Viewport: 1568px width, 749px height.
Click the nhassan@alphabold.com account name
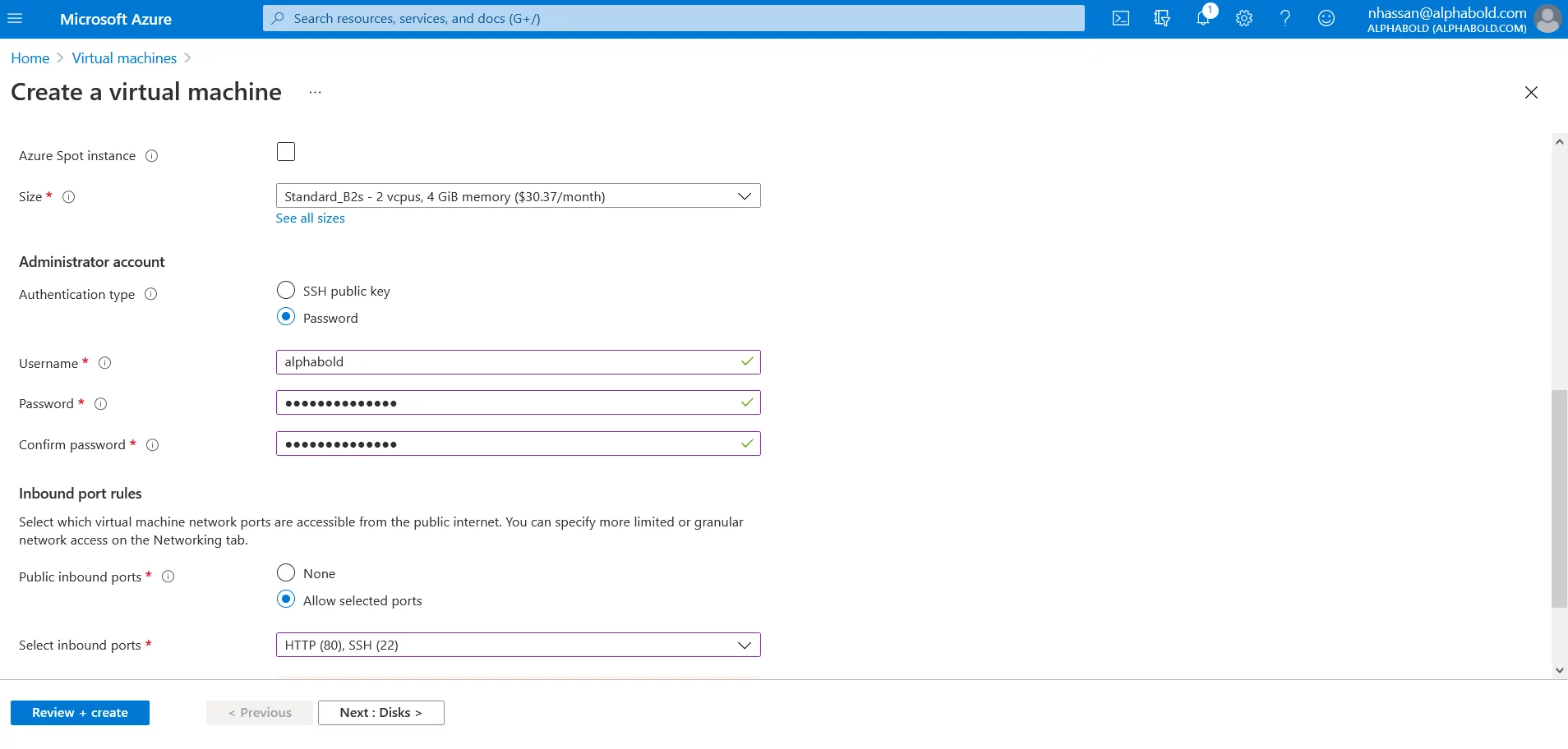click(1447, 13)
